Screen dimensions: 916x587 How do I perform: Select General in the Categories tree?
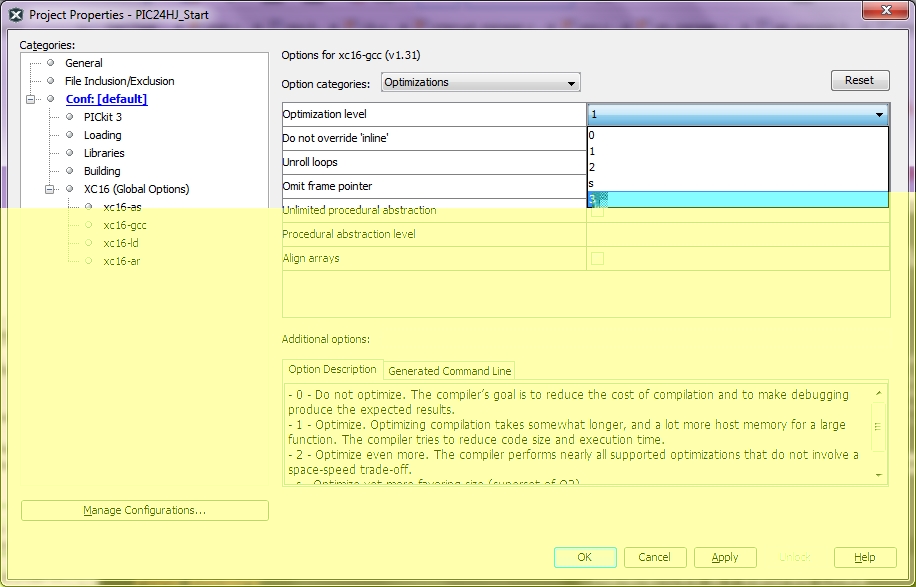pos(84,63)
